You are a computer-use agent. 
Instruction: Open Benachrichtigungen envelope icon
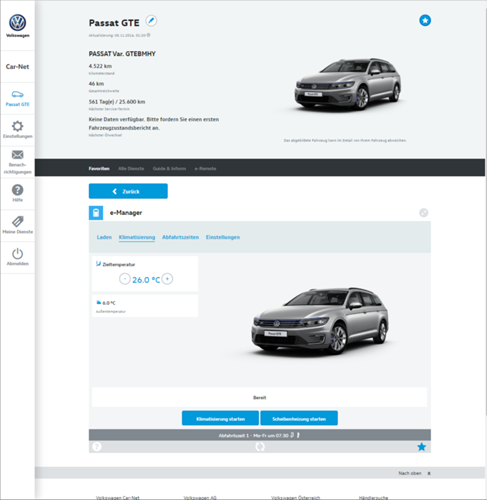tap(17, 155)
